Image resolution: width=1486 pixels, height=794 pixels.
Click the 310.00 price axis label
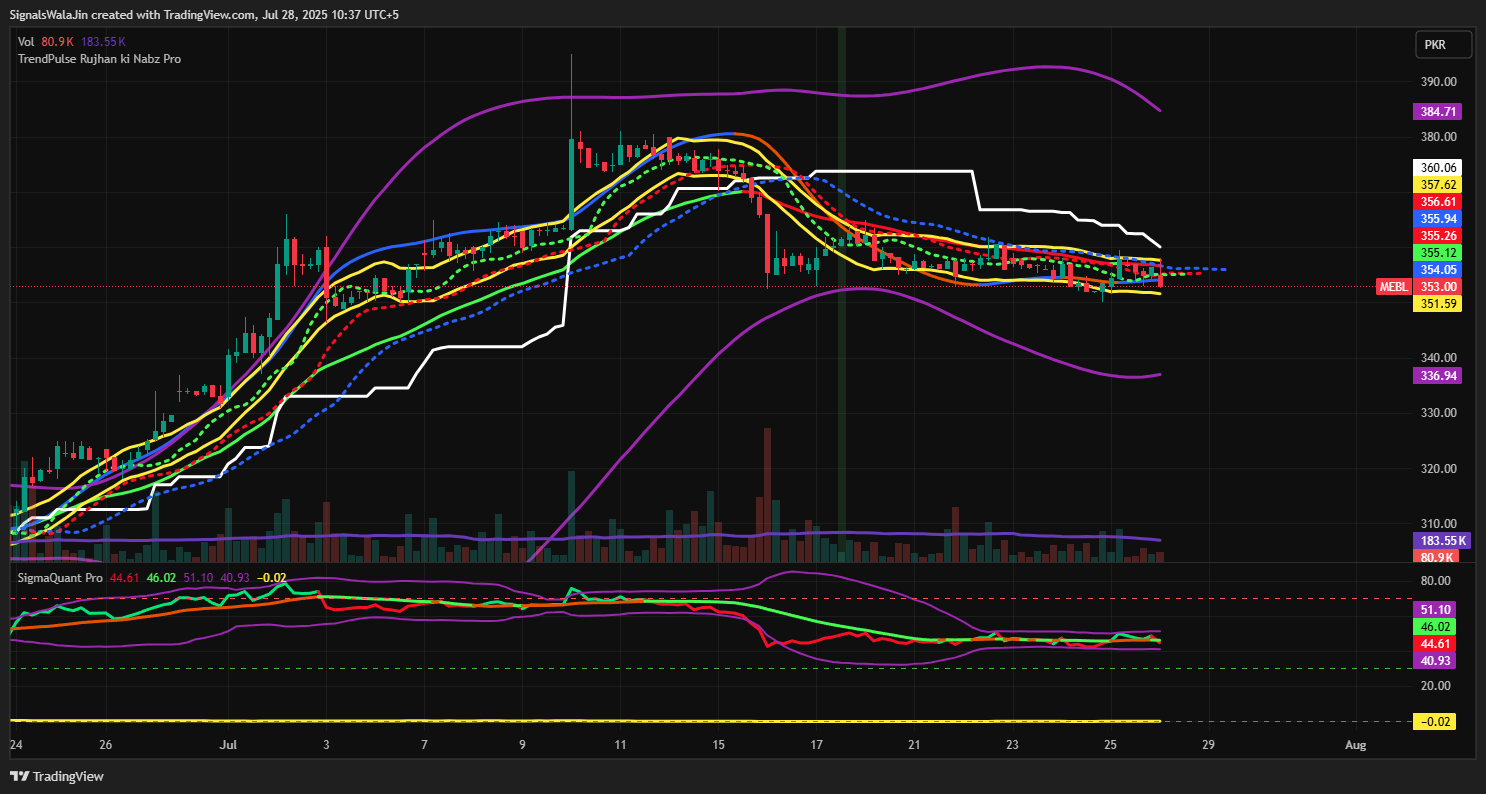point(1438,523)
